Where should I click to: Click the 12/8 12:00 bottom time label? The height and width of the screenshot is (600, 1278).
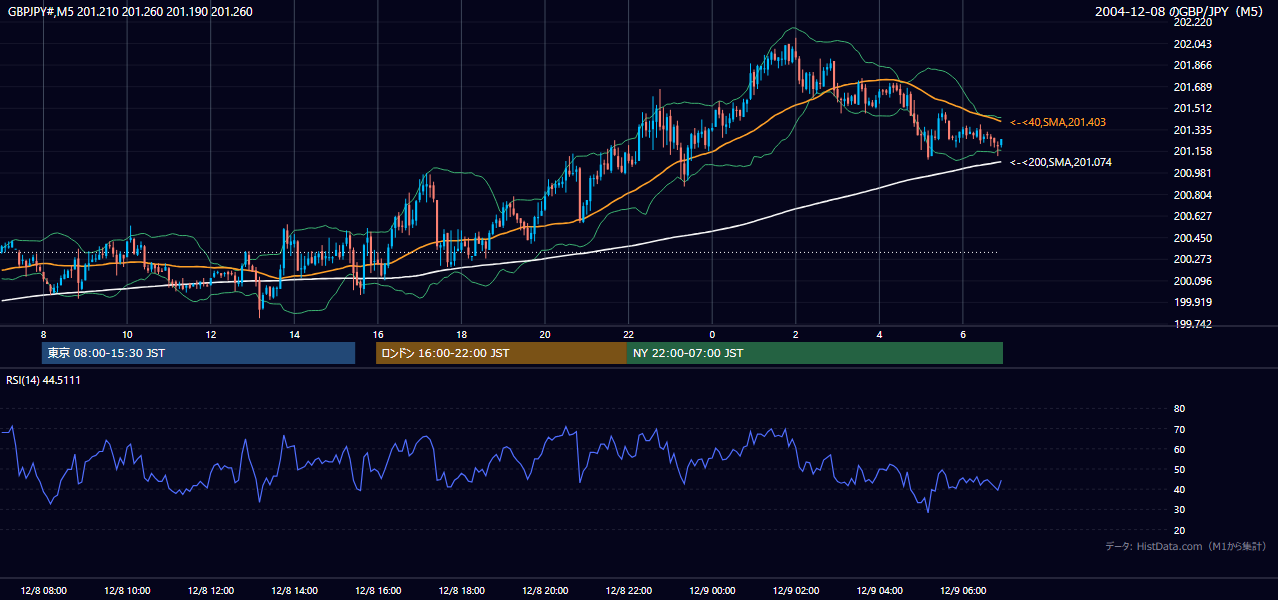point(210,590)
